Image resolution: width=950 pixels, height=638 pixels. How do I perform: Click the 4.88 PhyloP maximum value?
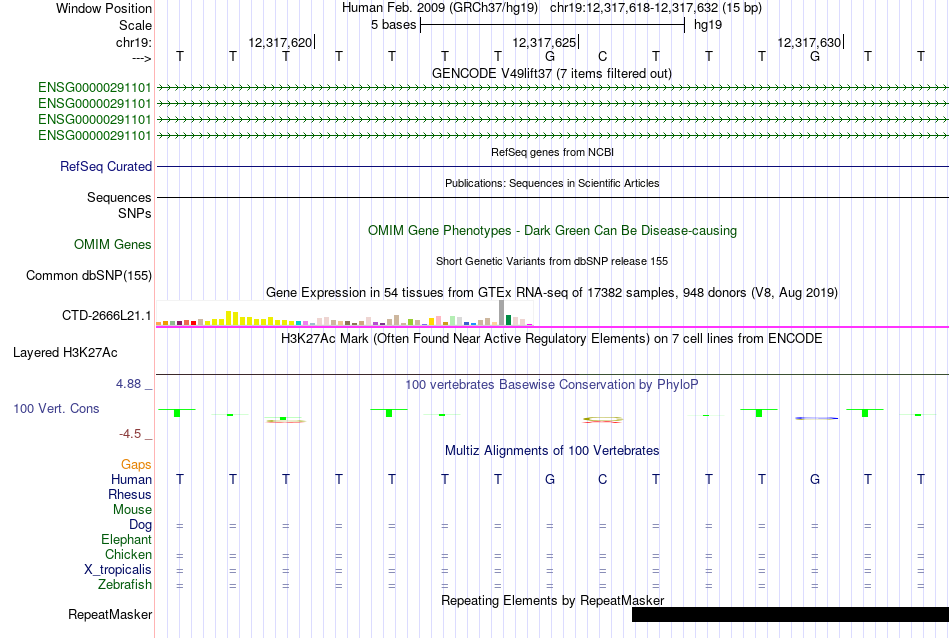click(x=128, y=384)
